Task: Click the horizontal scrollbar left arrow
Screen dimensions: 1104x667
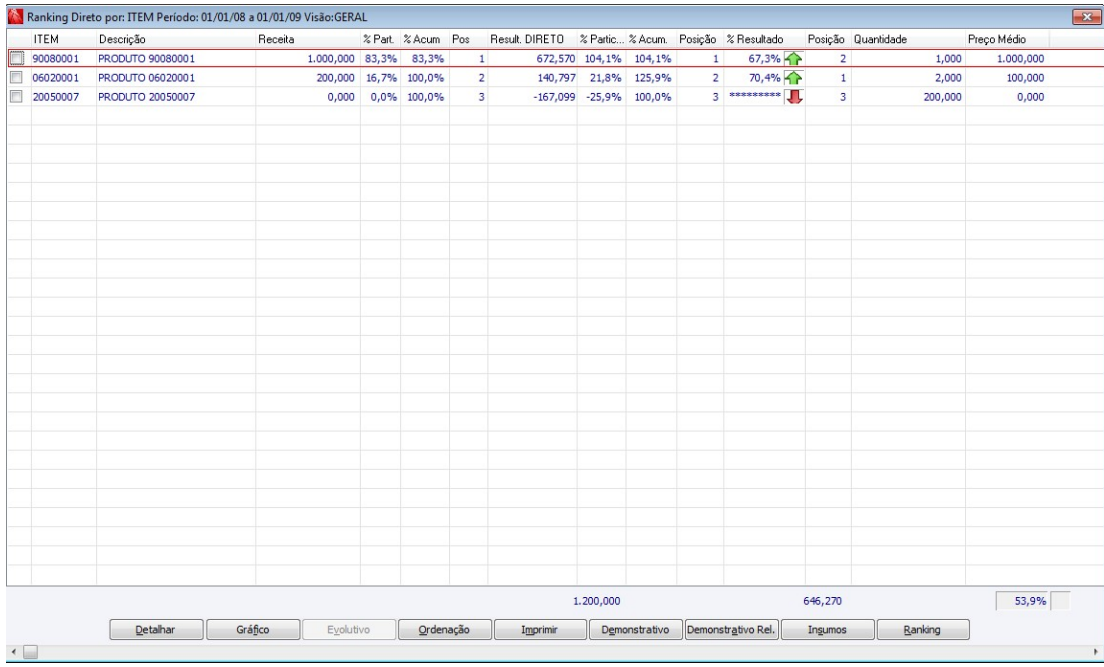Action: coord(13,652)
